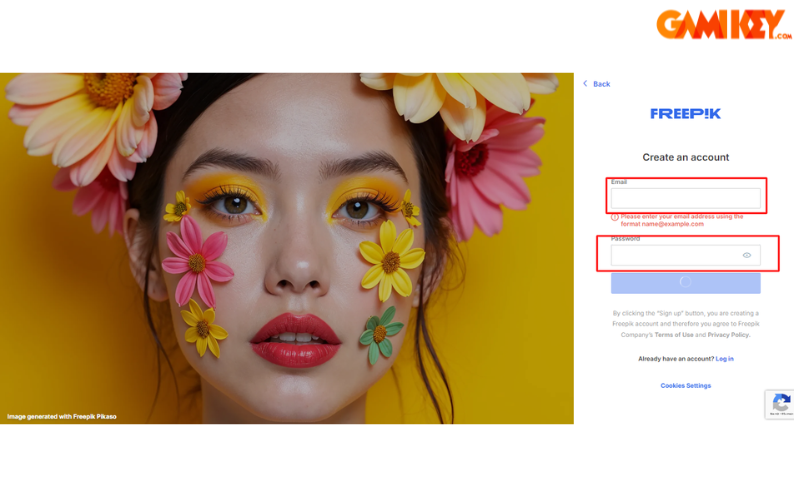Screen dimensions: 800x500
Task: Focus the Password input field
Action: click(x=685, y=255)
